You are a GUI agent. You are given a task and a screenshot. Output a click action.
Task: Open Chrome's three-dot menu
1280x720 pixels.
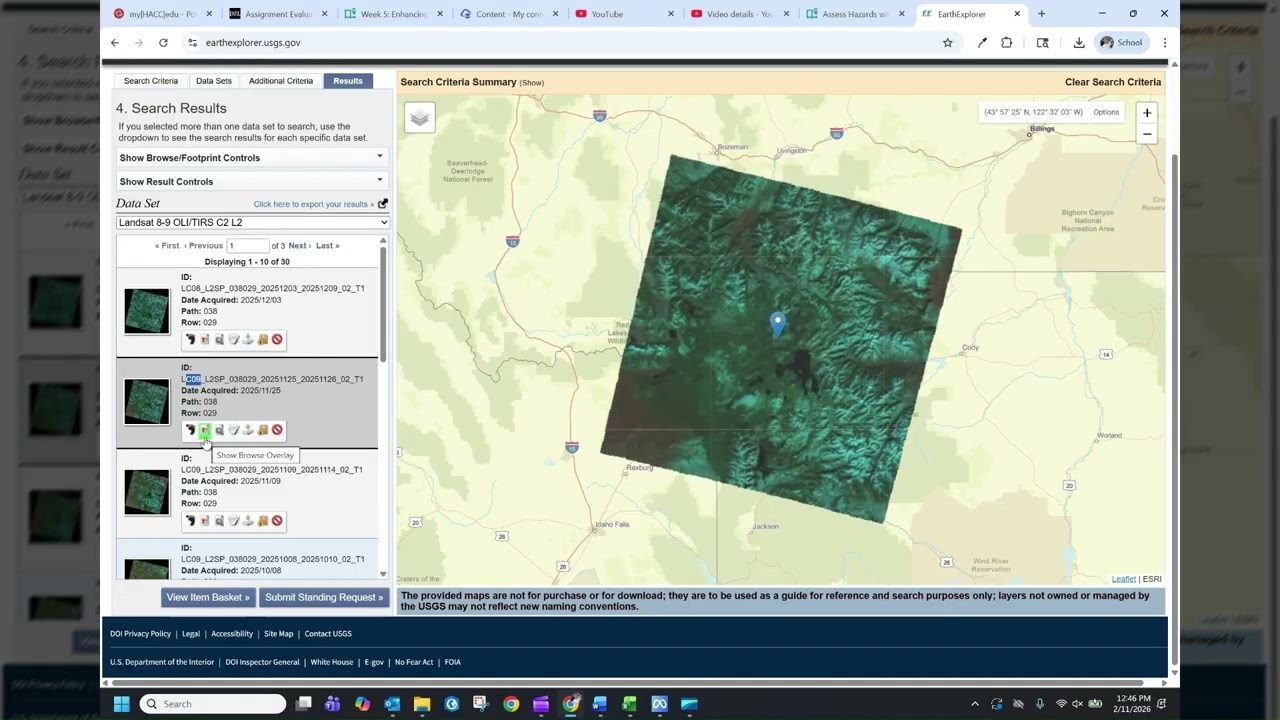[x=1164, y=42]
